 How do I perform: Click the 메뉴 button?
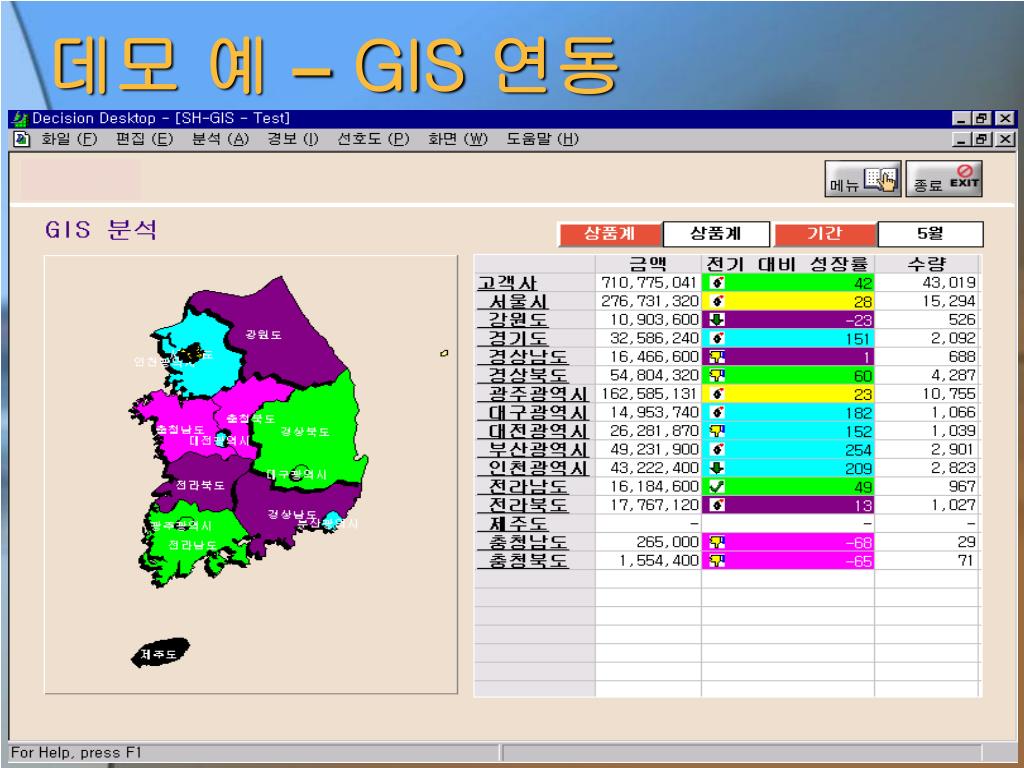863,179
